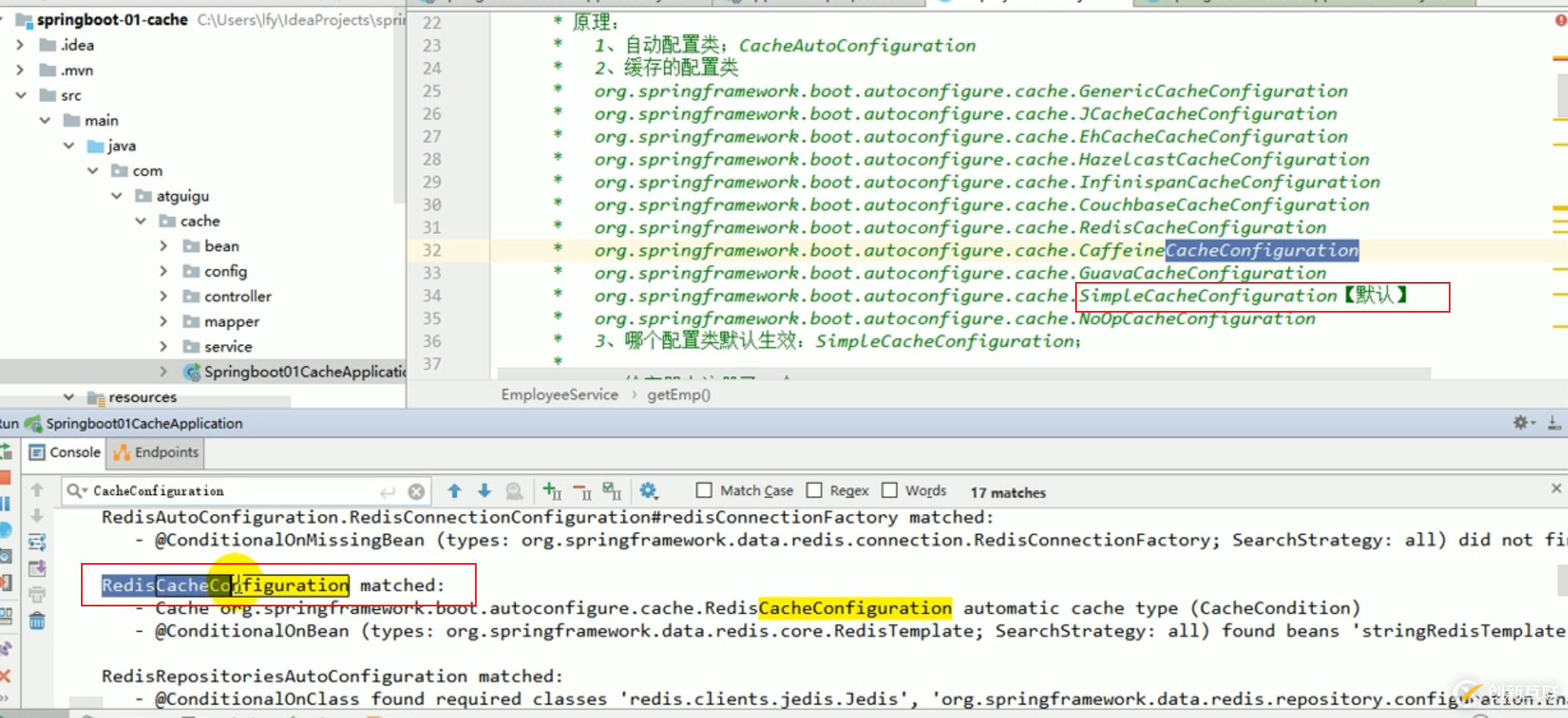Click the print console output icon
This screenshot has width=1568, height=718.
[x=37, y=595]
